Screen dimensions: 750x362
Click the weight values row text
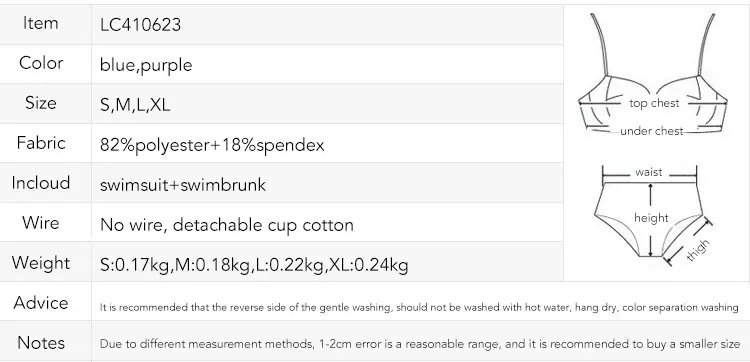coord(254,264)
